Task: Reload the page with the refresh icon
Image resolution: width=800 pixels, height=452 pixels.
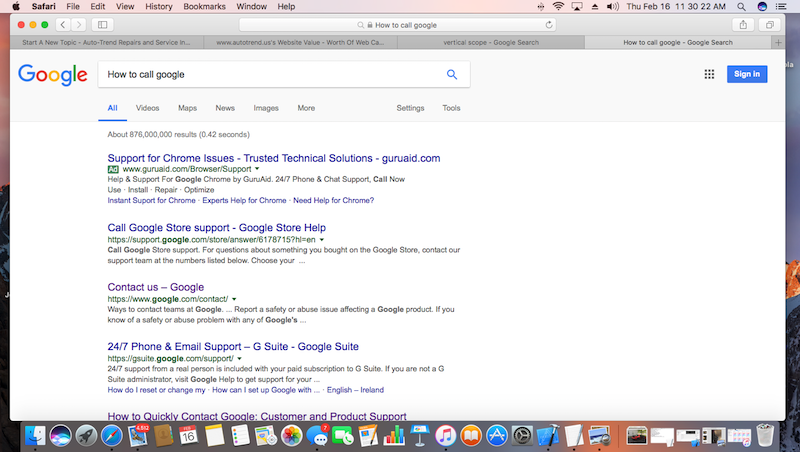Action: (549, 24)
